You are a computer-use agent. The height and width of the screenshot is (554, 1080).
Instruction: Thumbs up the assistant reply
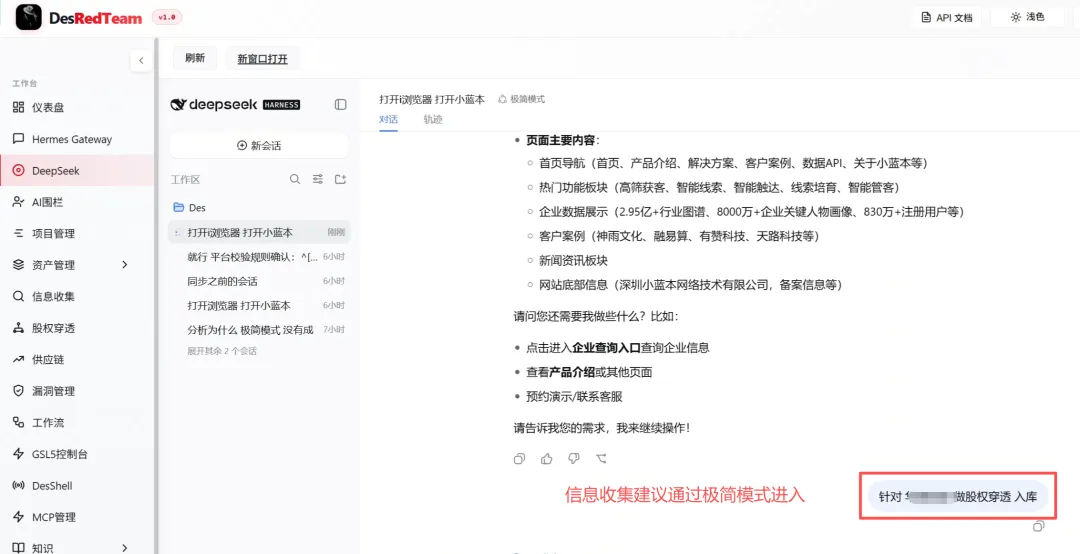(547, 458)
